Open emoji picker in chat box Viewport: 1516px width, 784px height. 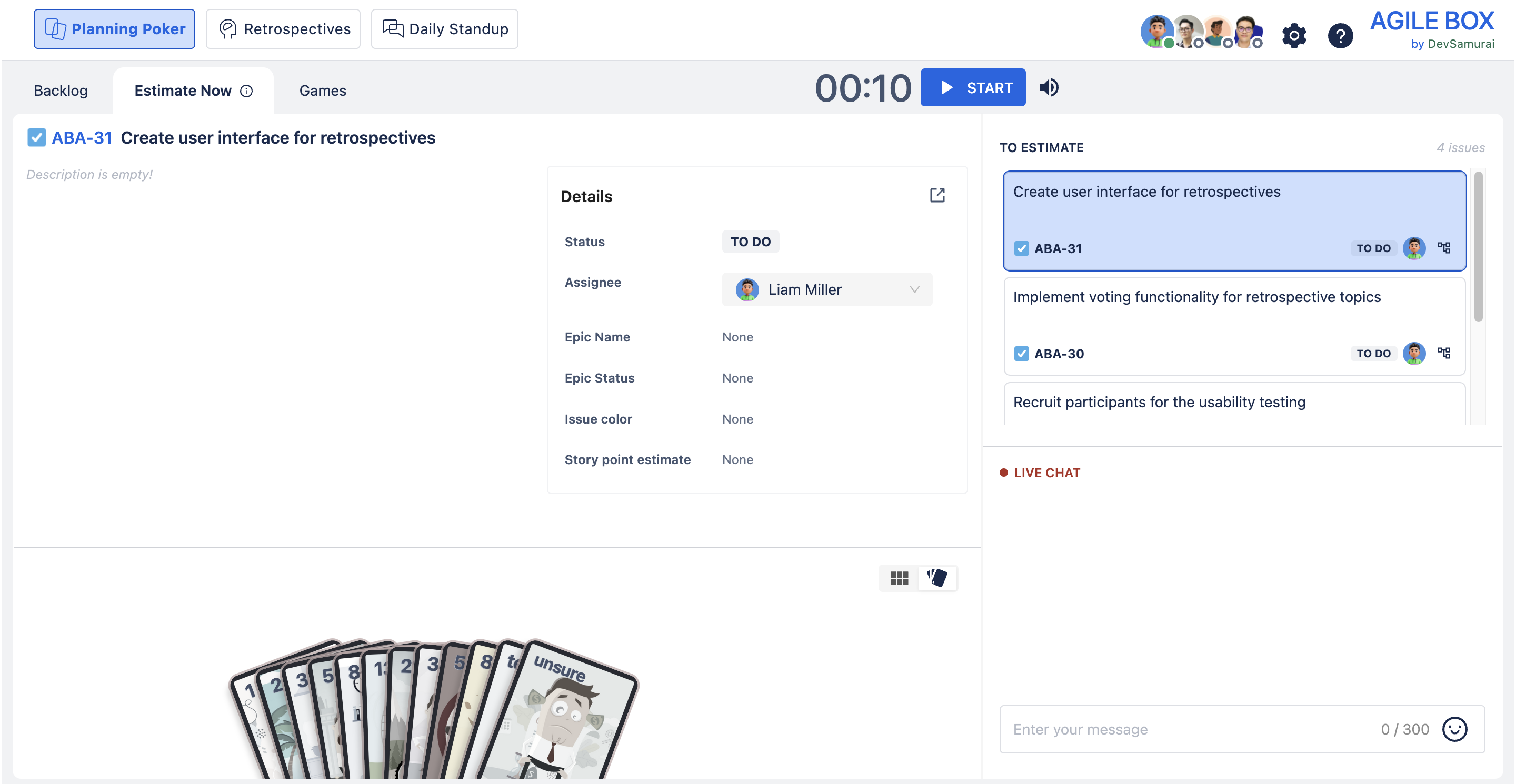(x=1454, y=729)
